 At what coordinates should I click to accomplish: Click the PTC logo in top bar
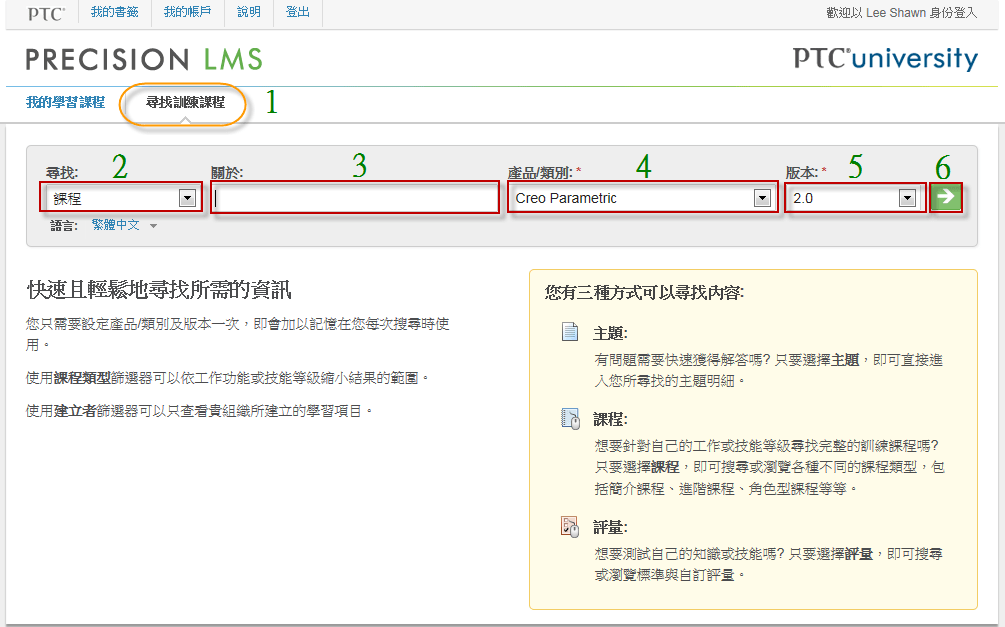point(46,13)
